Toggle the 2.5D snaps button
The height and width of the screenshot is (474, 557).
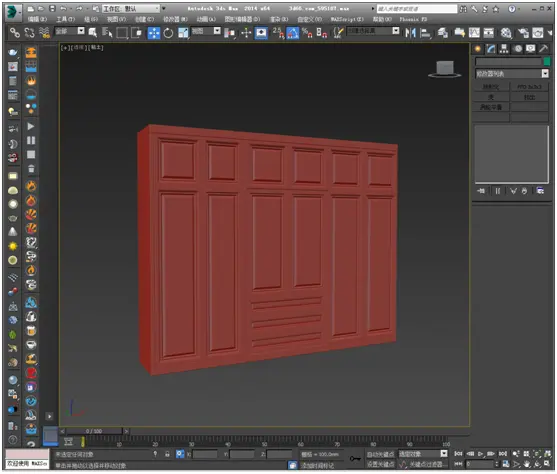click(278, 33)
